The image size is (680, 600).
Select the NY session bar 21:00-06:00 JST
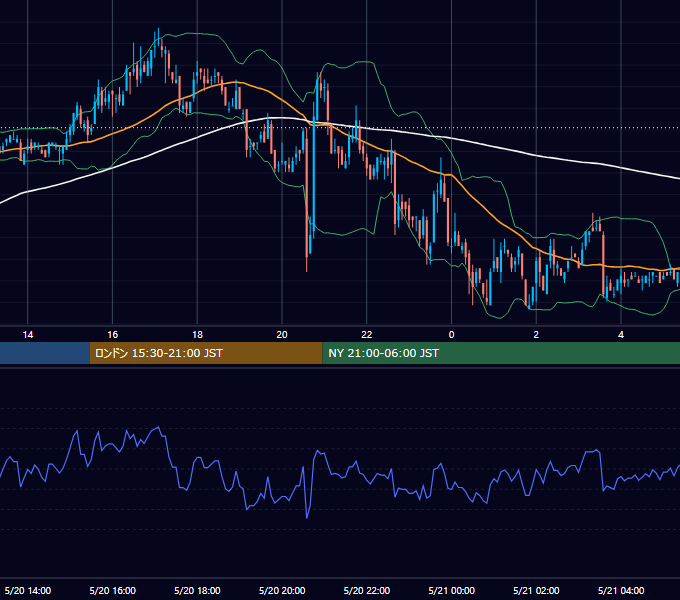pos(501,353)
